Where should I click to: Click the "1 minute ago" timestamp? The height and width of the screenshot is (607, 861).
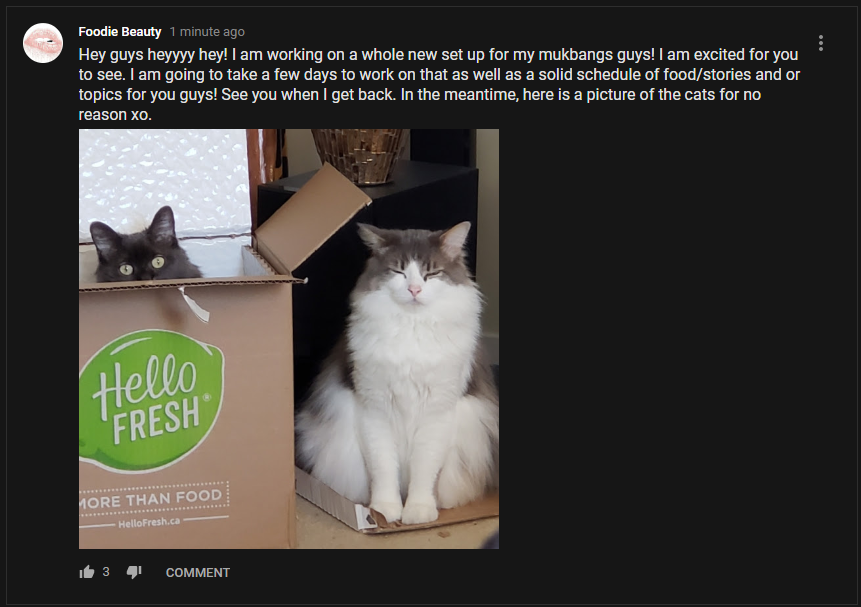pyautogui.click(x=207, y=32)
